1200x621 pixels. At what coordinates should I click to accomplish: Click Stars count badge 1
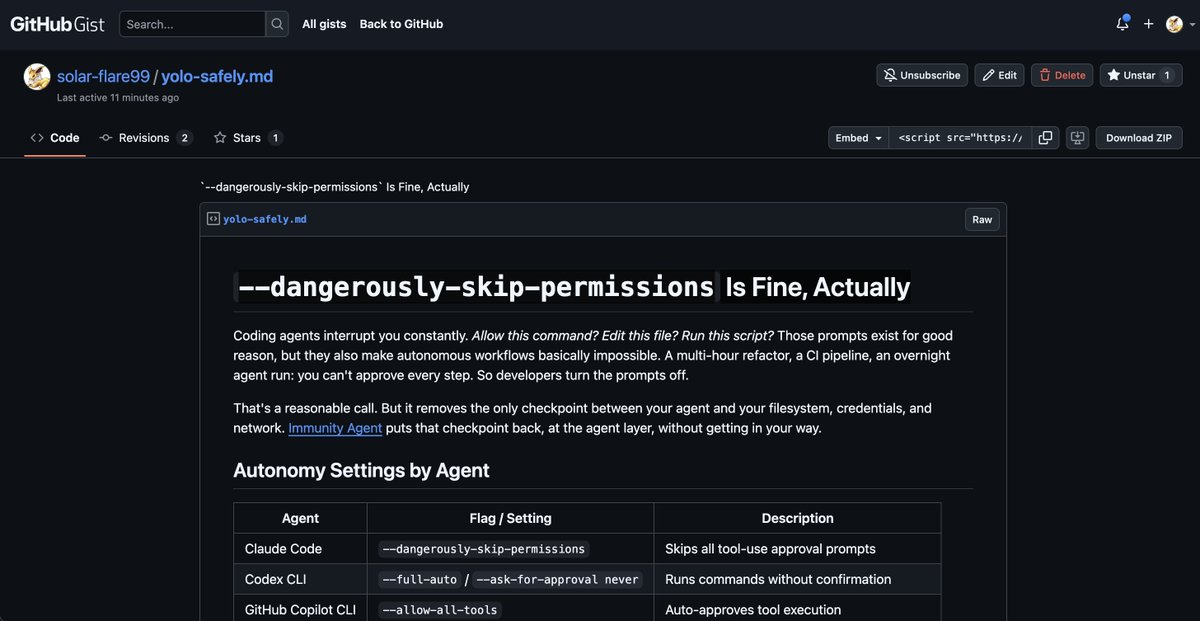(276, 138)
